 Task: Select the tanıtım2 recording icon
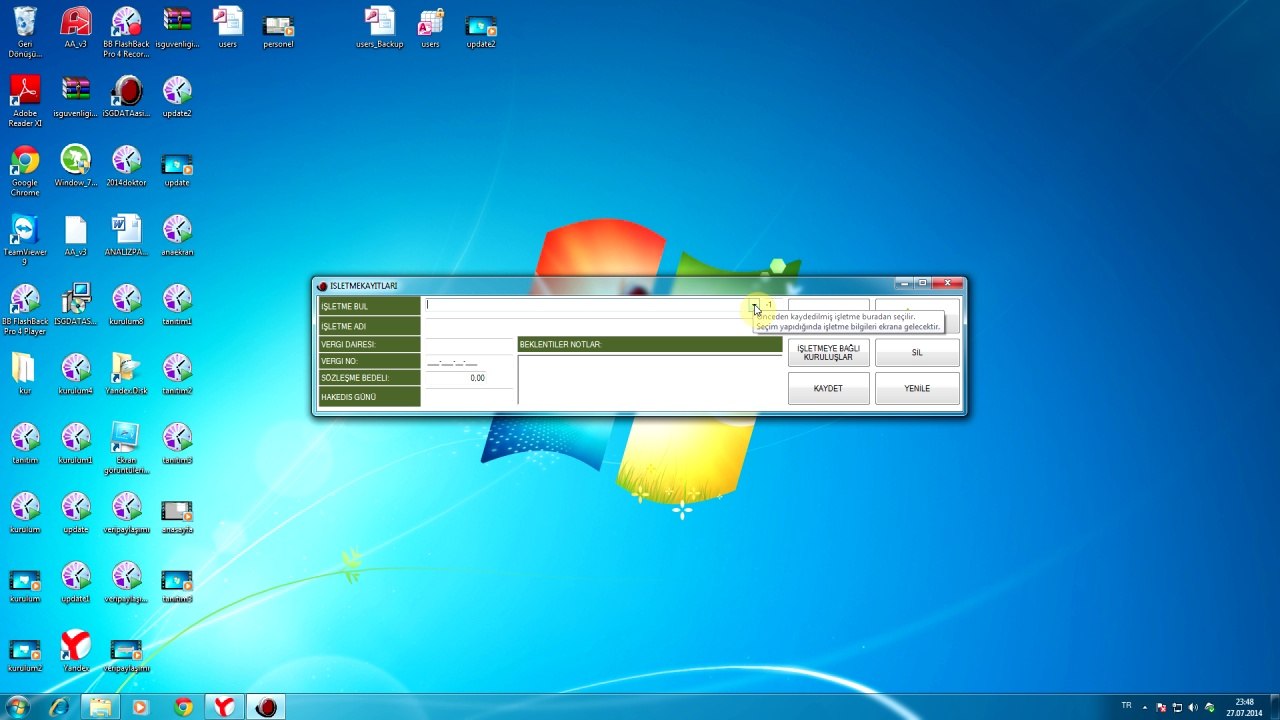click(x=177, y=373)
